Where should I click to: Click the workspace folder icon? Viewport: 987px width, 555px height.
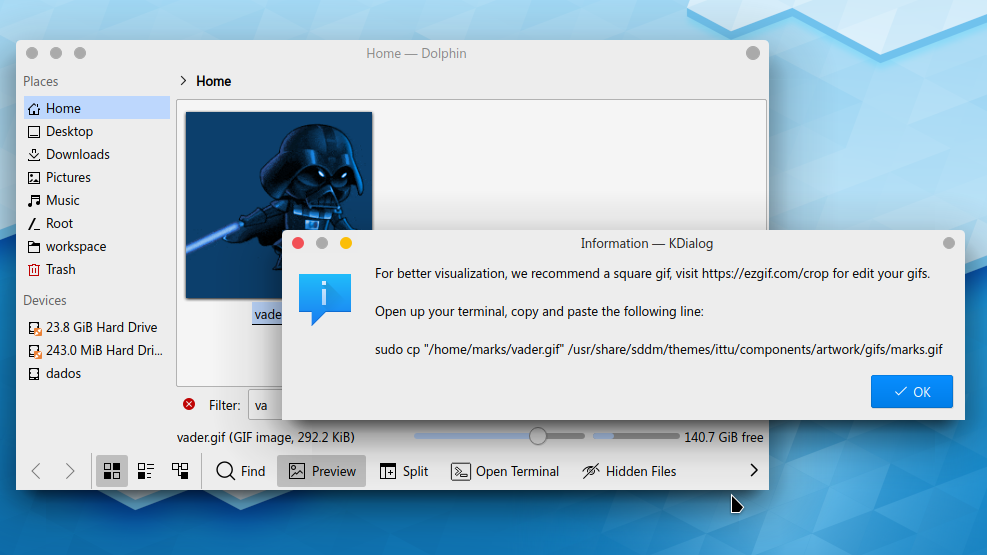[34, 247]
